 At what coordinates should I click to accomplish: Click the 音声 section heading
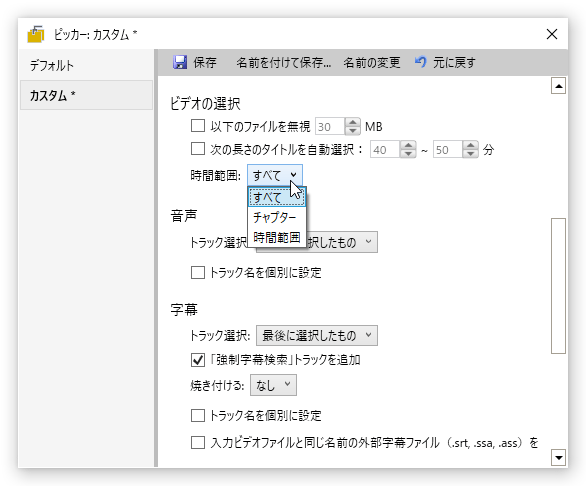click(x=184, y=216)
